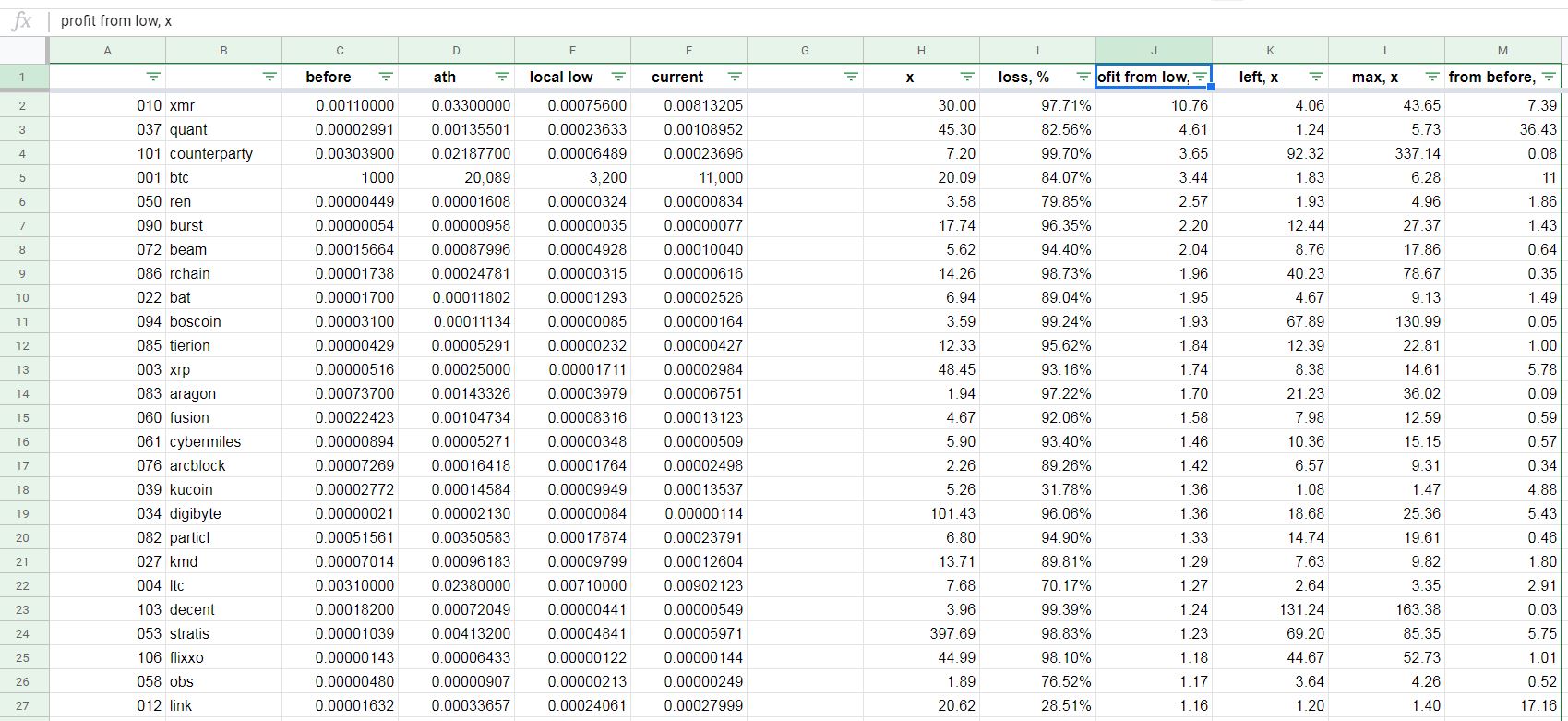This screenshot has width=1568, height=721.
Task: Select row 15 header
Action: (23, 417)
